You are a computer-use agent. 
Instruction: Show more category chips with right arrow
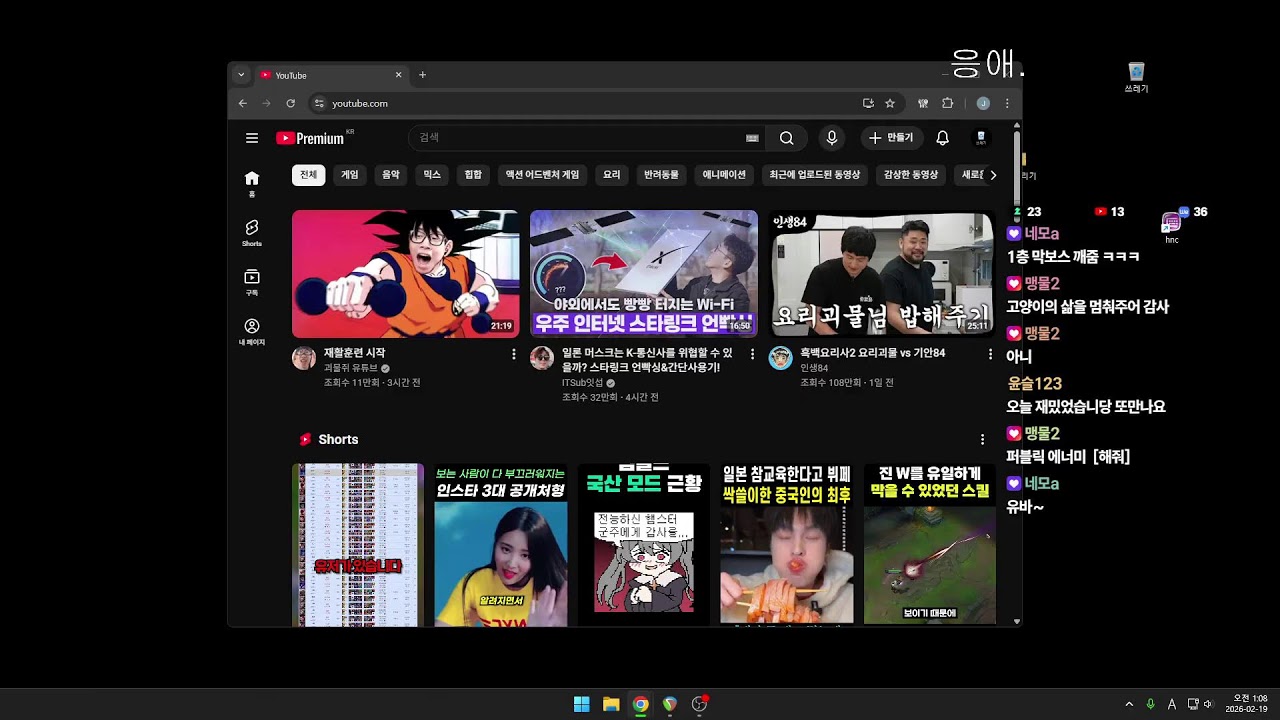(x=993, y=175)
